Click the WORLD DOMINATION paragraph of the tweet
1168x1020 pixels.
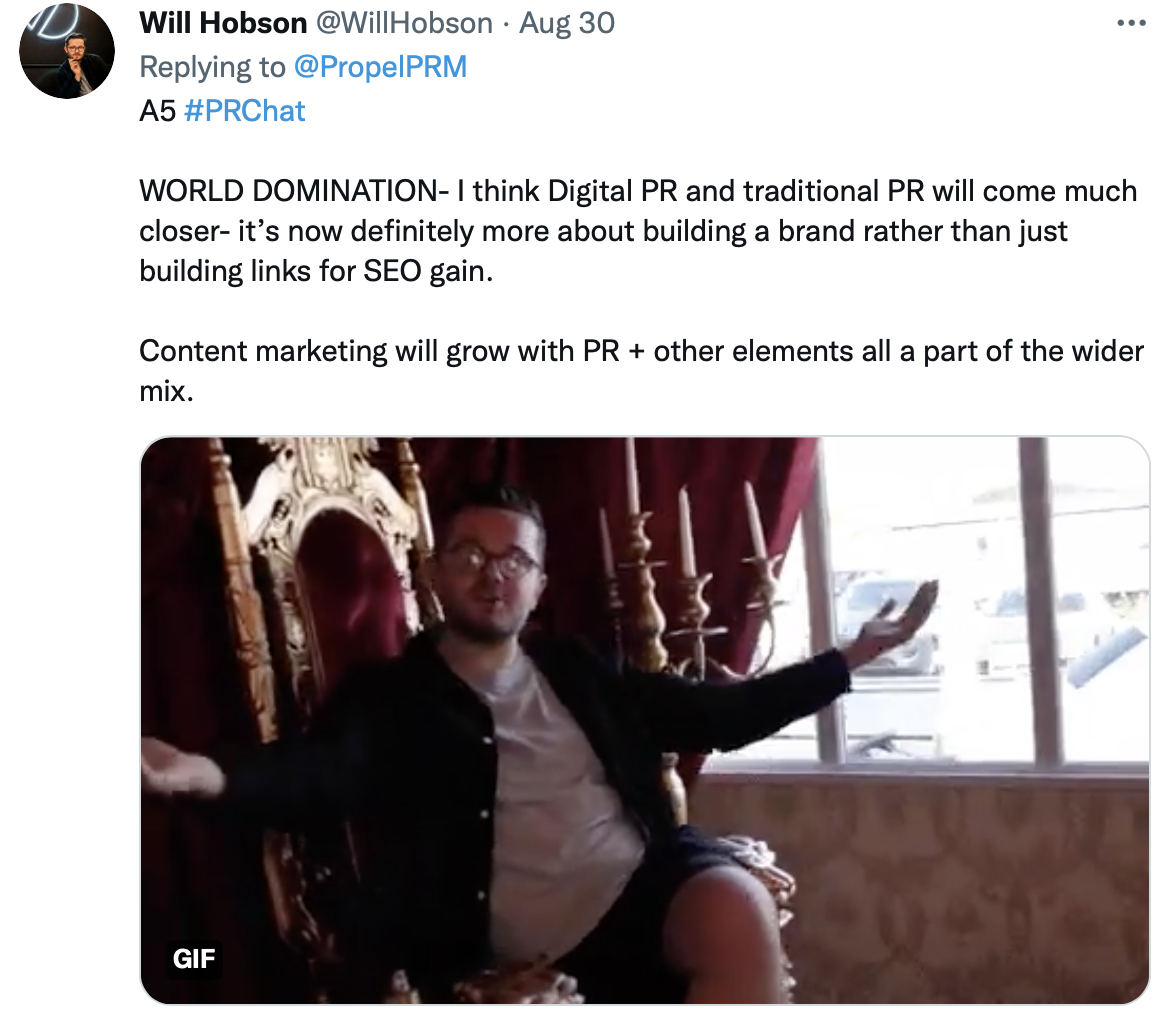point(638,231)
